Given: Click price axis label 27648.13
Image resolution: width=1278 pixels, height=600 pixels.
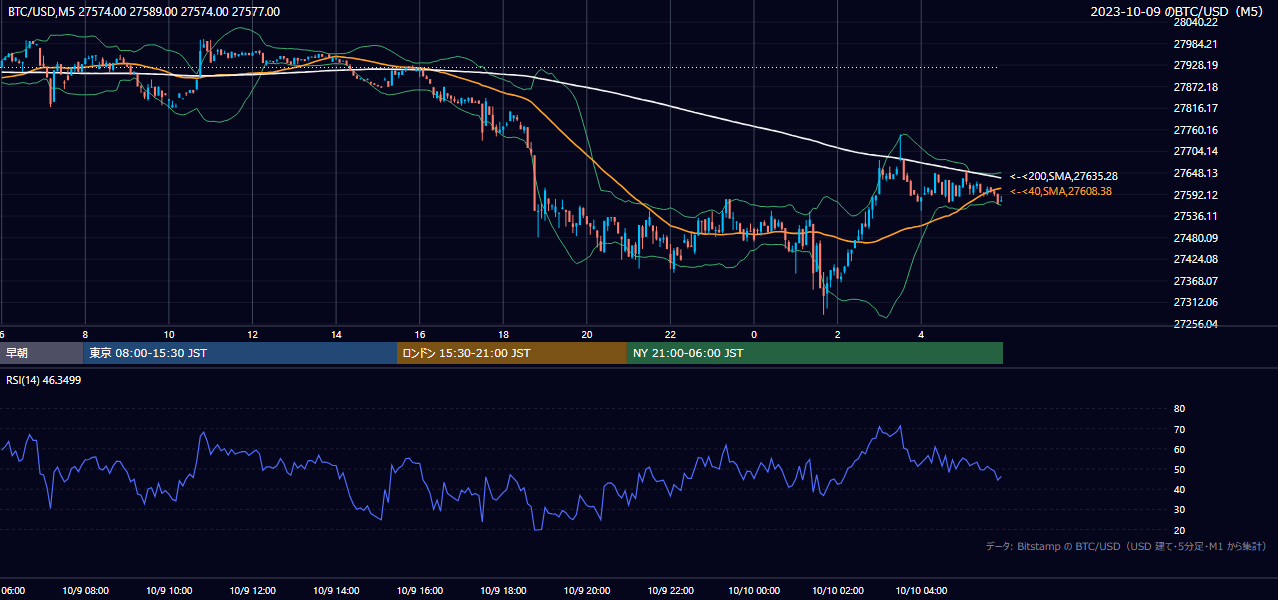Looking at the screenshot, I should [1195, 173].
